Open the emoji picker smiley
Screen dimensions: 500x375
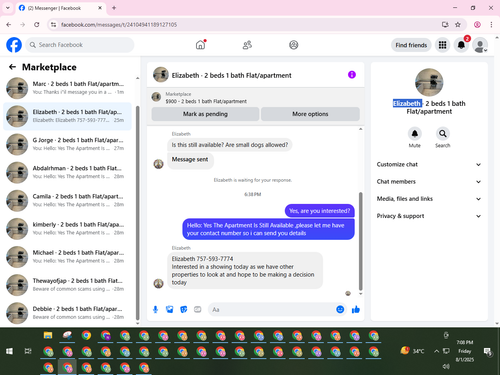340,310
